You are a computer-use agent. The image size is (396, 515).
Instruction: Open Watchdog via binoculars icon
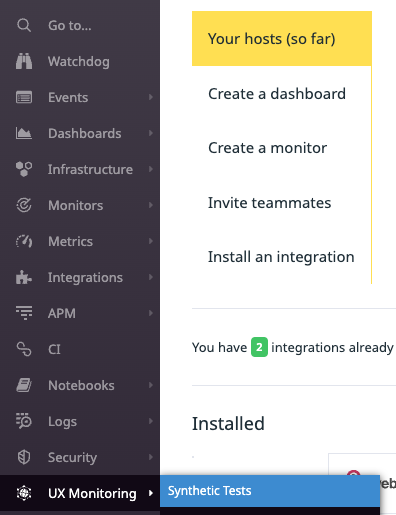tap(24, 61)
